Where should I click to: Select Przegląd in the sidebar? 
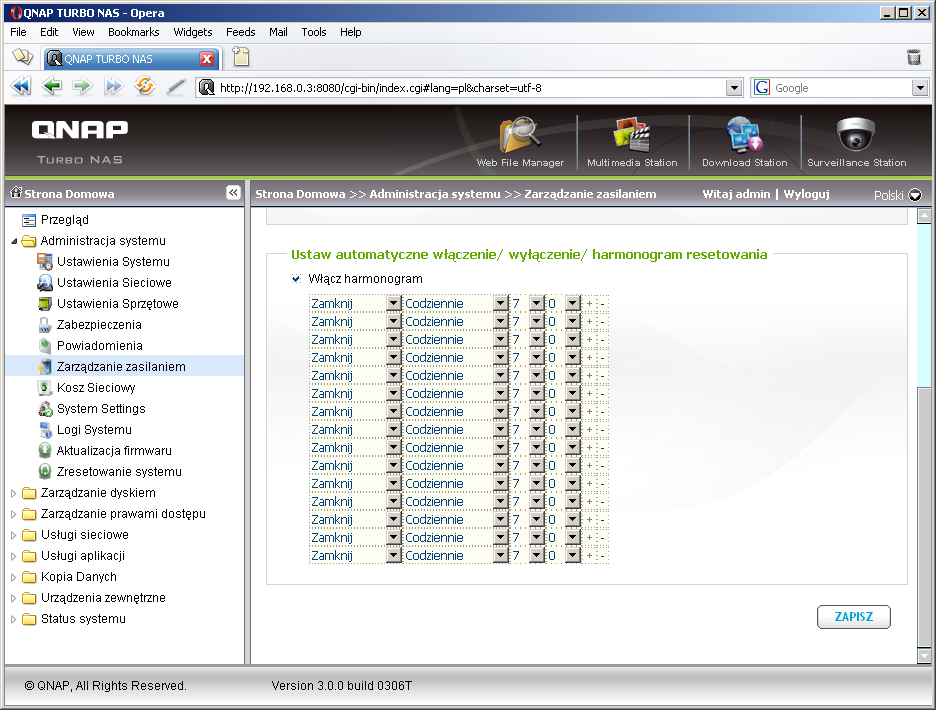[x=64, y=220]
